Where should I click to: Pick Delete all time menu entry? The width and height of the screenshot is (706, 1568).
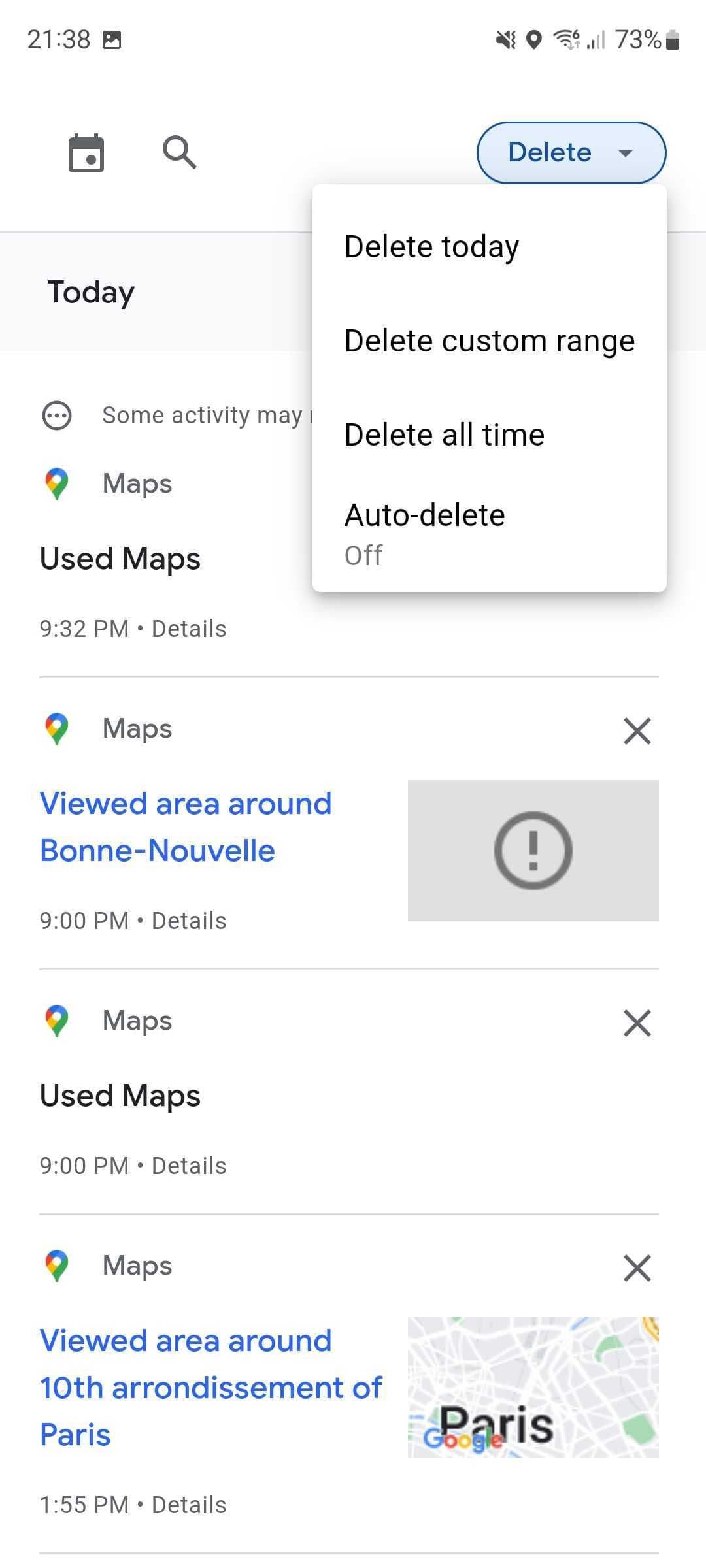click(445, 435)
